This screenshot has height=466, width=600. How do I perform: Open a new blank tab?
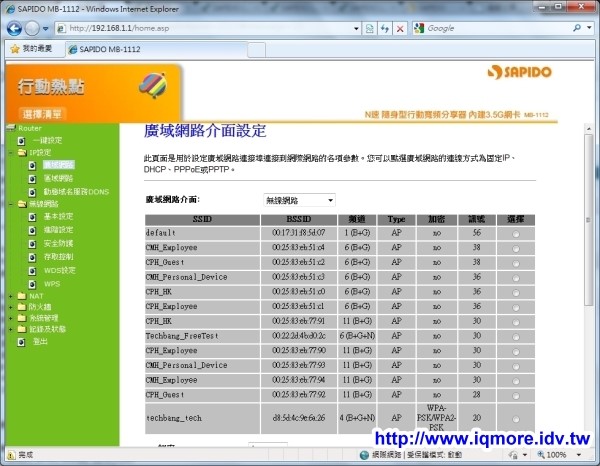(x=257, y=50)
